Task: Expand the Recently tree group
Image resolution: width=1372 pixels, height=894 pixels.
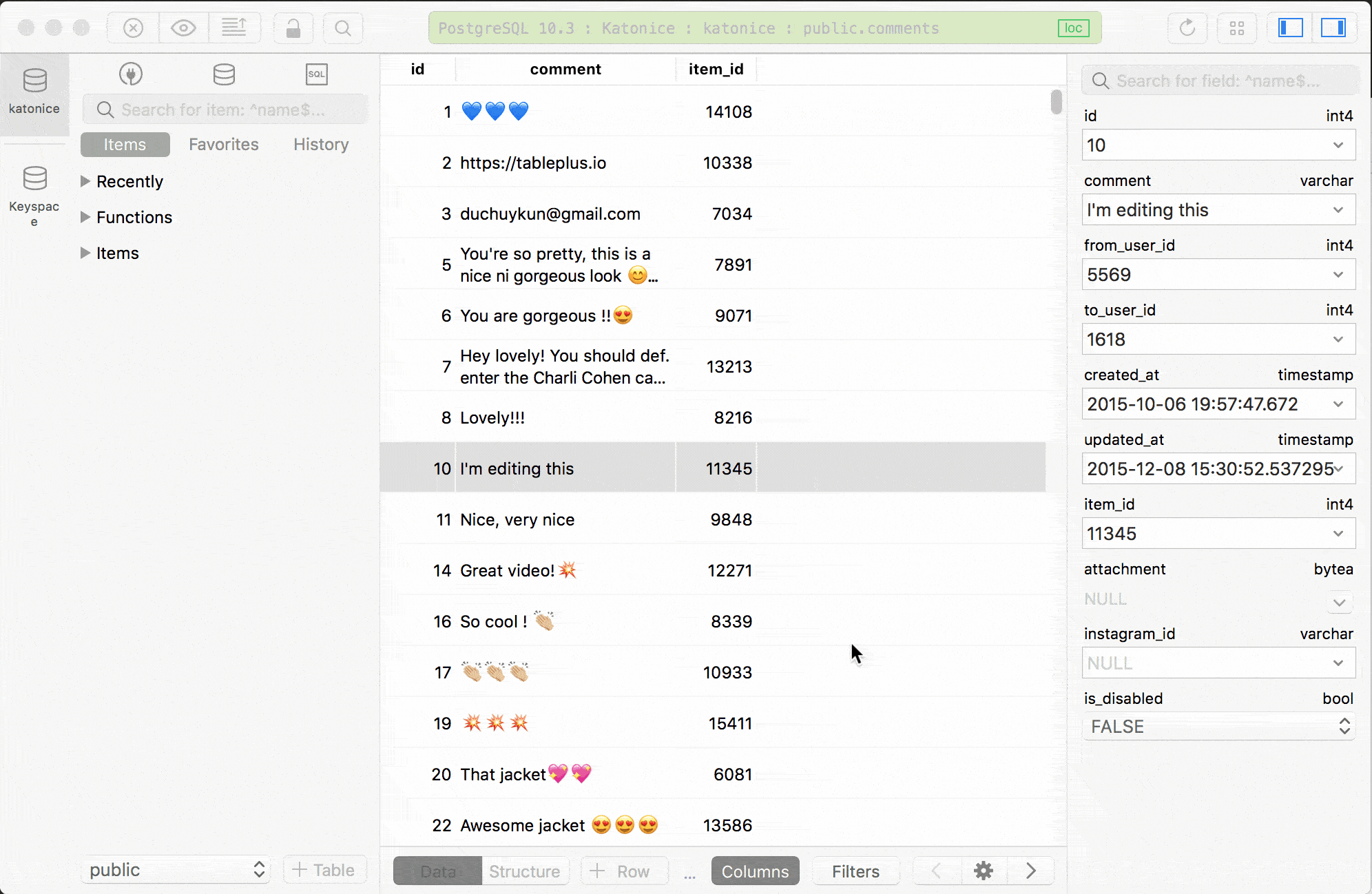Action: pyautogui.click(x=85, y=181)
